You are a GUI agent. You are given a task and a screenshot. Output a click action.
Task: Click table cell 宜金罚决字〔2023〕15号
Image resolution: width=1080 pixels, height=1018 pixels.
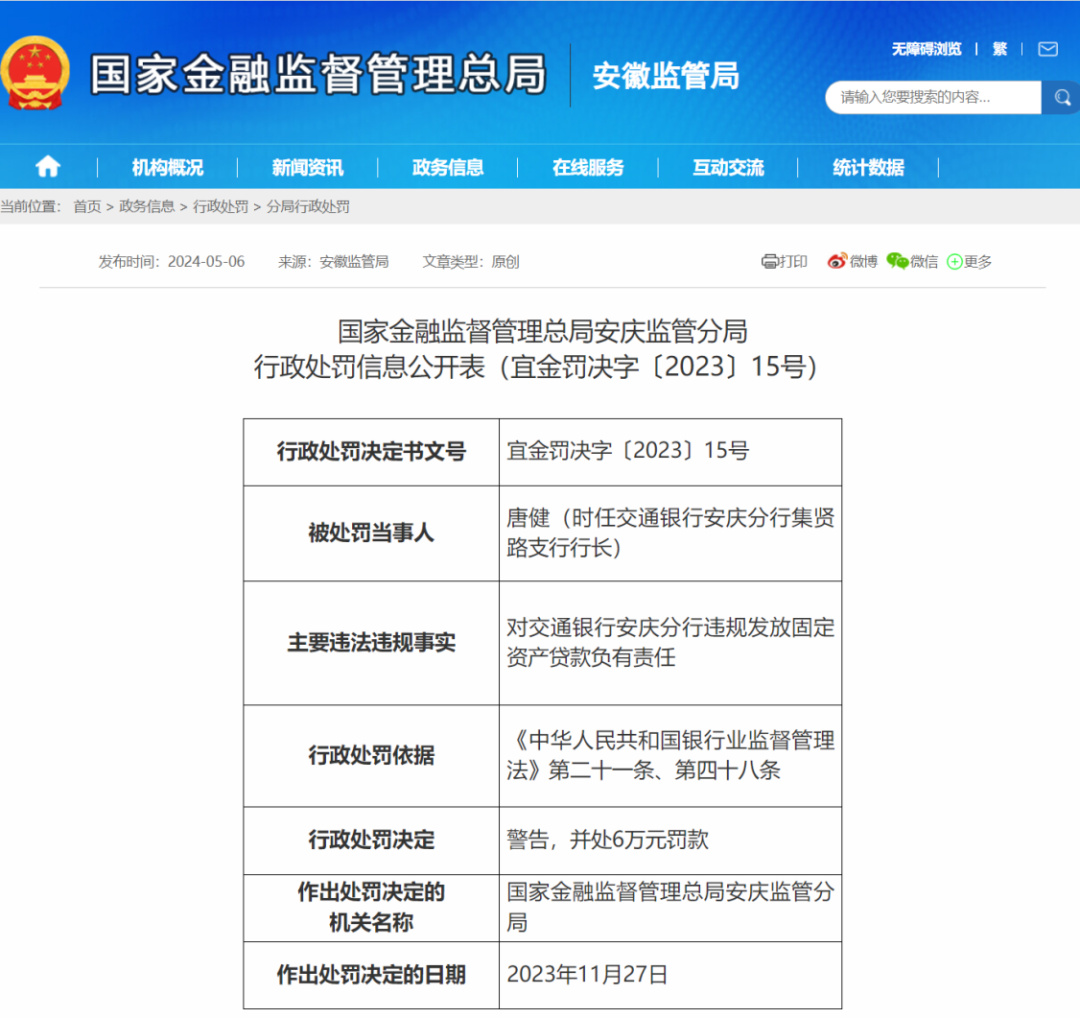(x=670, y=451)
